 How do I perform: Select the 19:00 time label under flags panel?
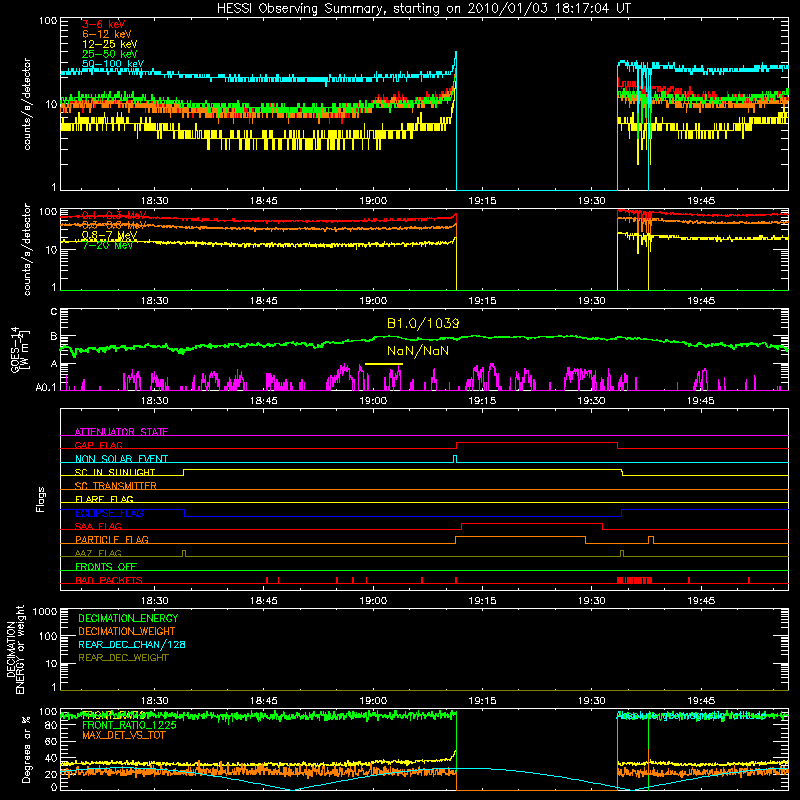(373, 601)
